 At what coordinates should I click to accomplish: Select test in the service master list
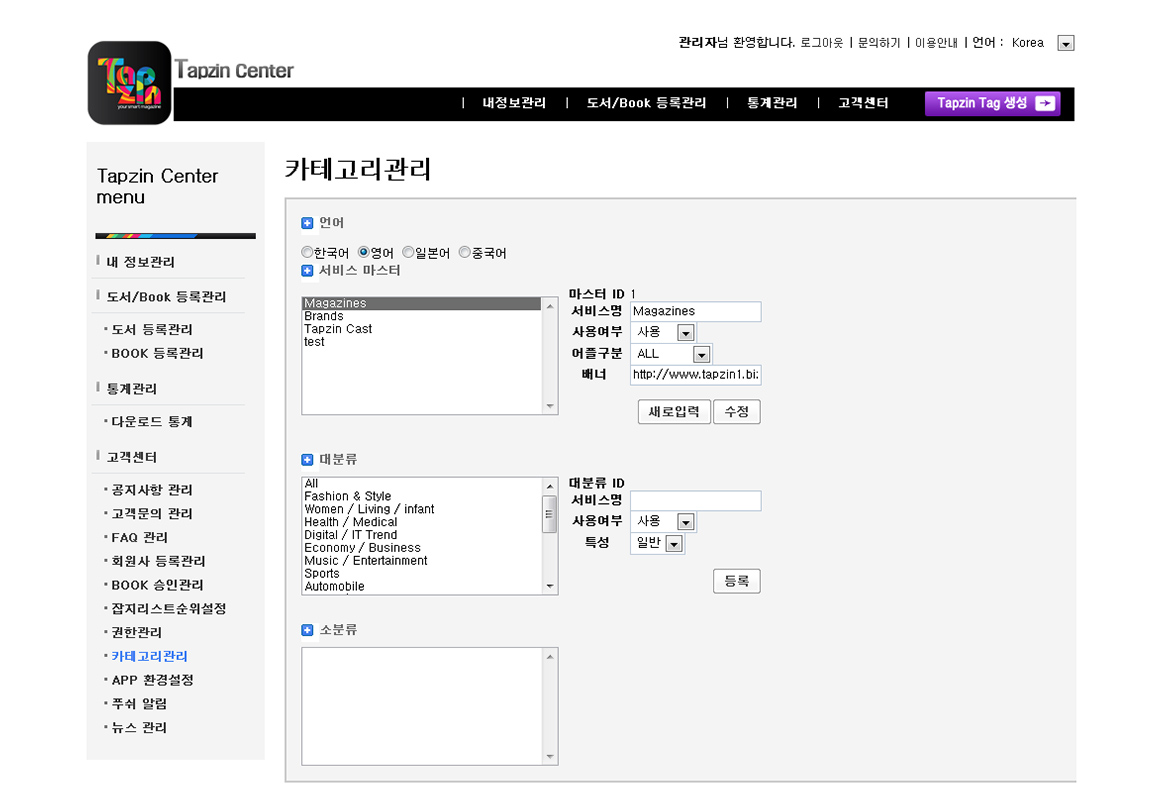coord(422,341)
